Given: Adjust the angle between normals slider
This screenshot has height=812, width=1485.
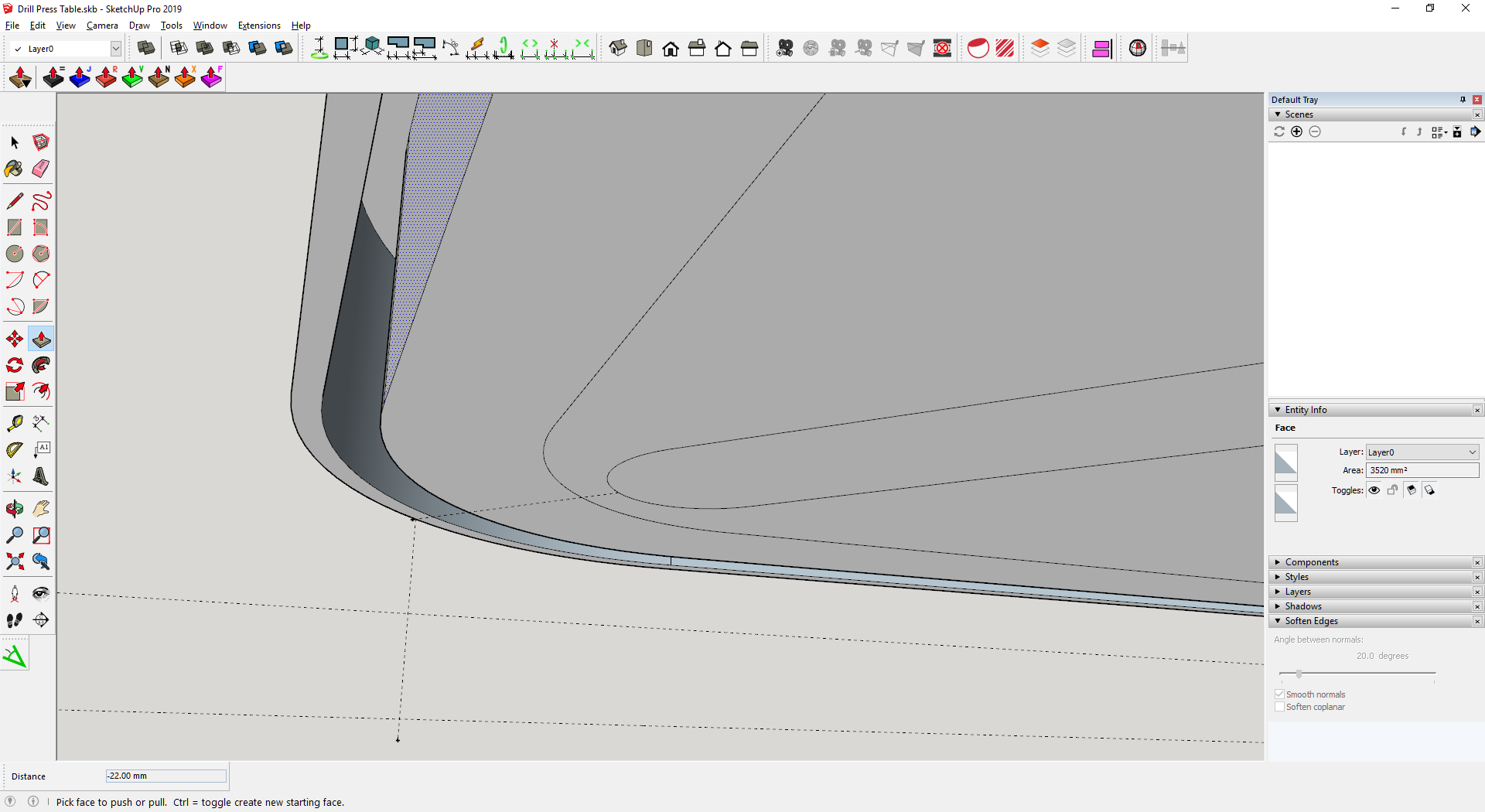Looking at the screenshot, I should [1299, 674].
